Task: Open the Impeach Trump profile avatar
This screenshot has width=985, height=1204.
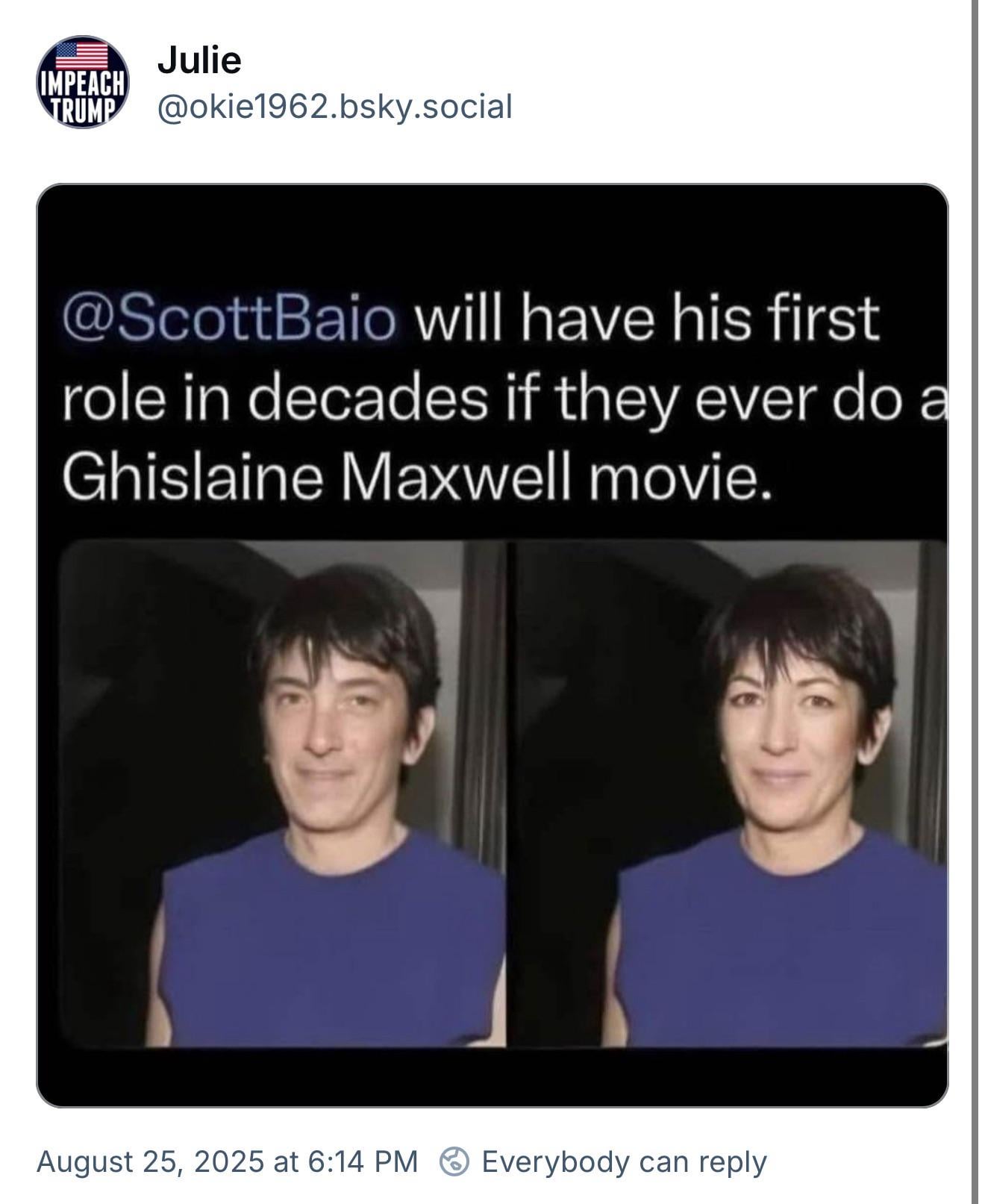Action: [x=83, y=83]
